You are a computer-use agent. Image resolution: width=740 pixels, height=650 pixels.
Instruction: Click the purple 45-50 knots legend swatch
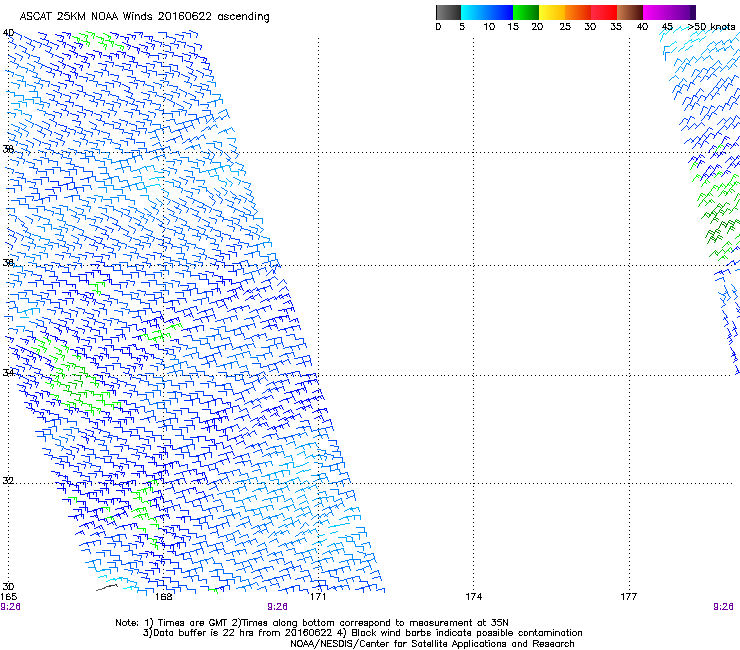click(x=682, y=12)
